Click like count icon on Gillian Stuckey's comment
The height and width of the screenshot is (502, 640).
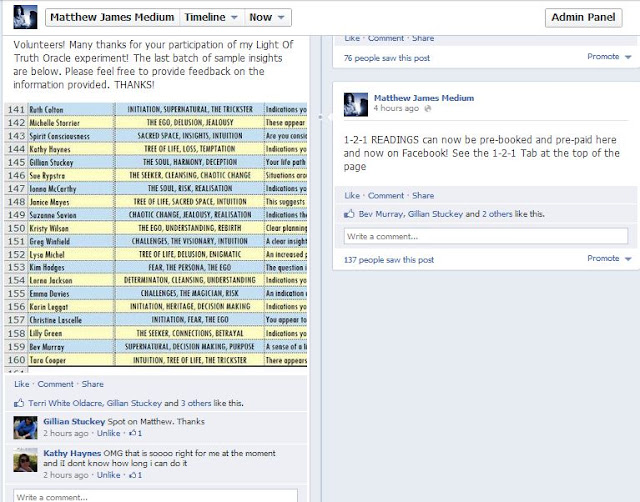[x=136, y=433]
